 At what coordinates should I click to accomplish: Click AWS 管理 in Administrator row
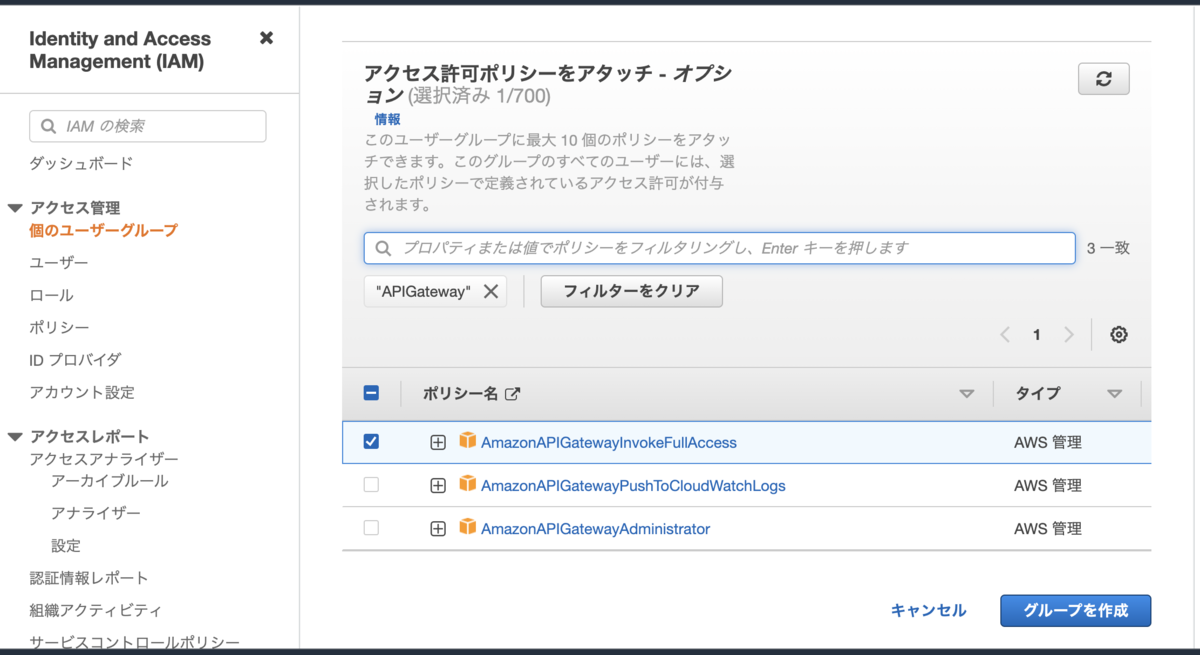tap(1047, 528)
